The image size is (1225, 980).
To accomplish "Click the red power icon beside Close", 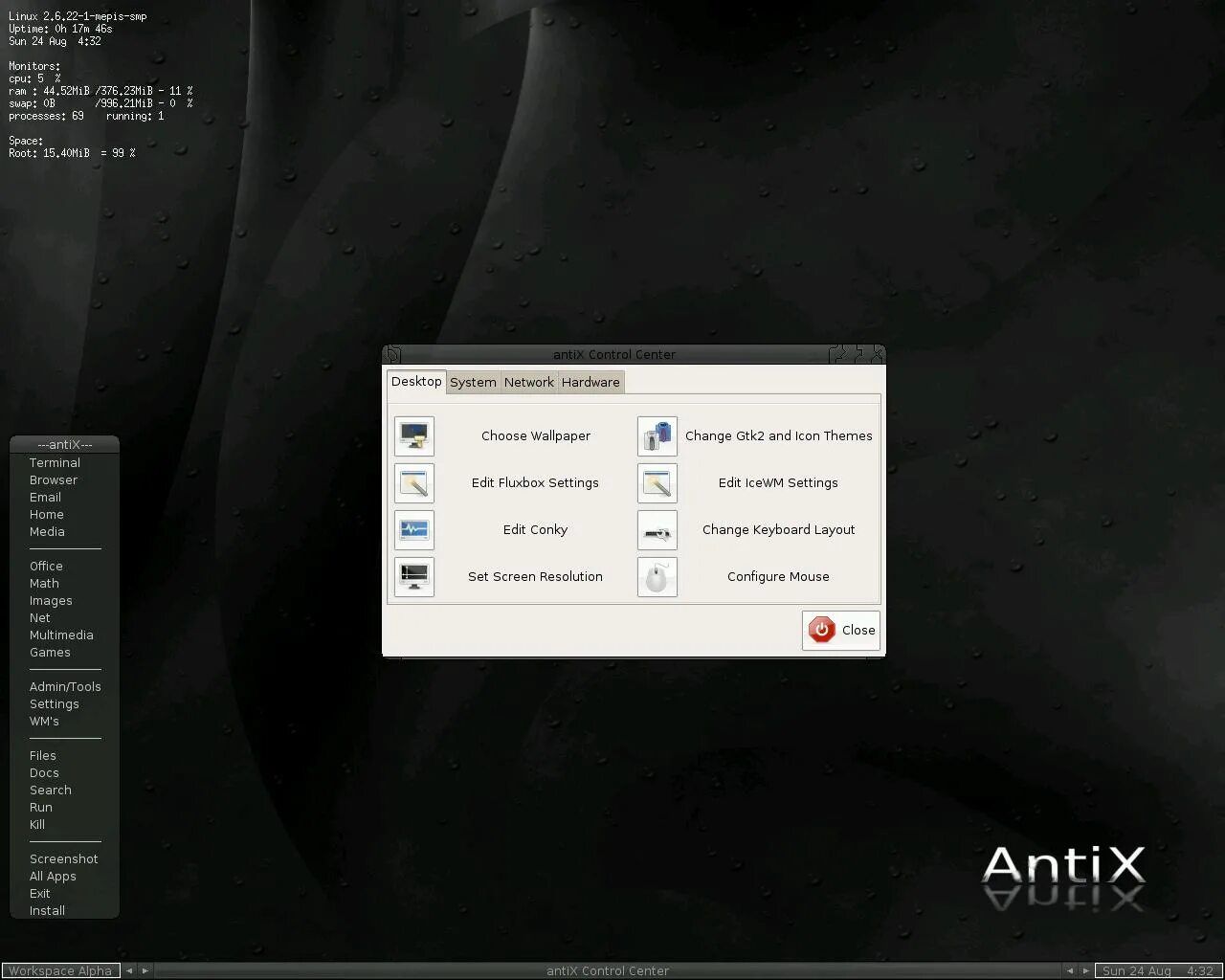I will click(821, 630).
